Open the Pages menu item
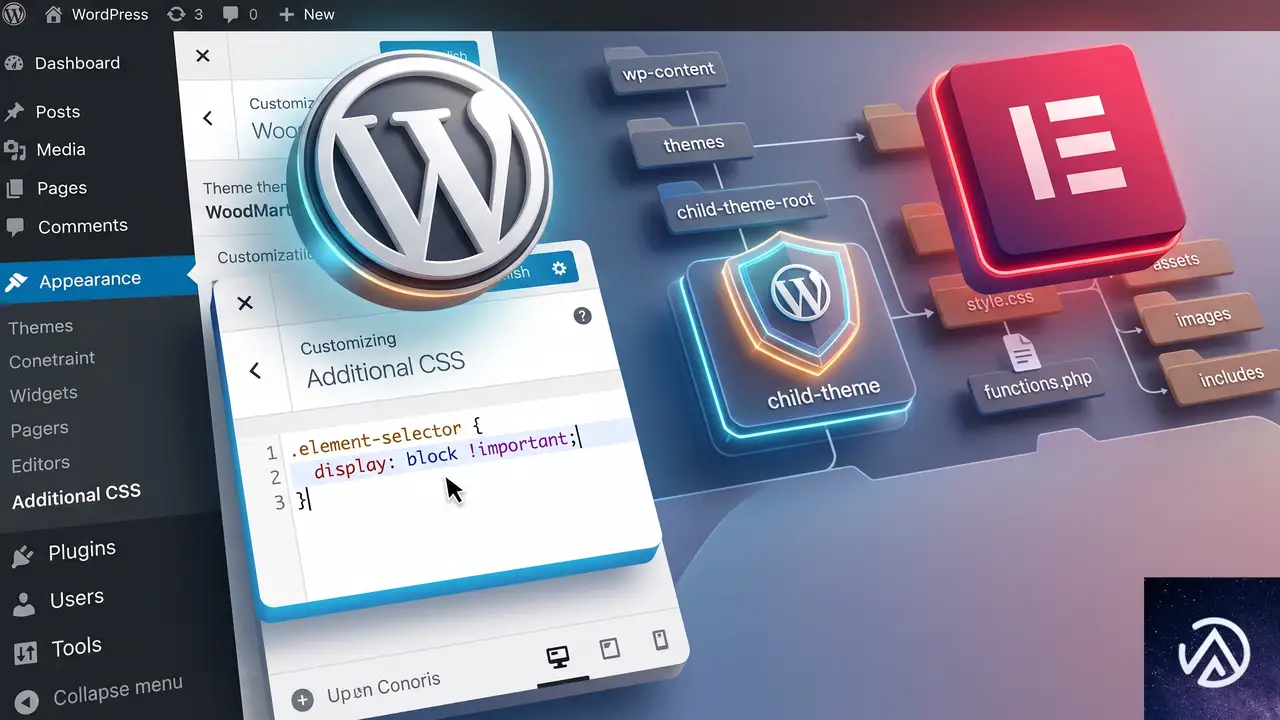 click(47, 188)
